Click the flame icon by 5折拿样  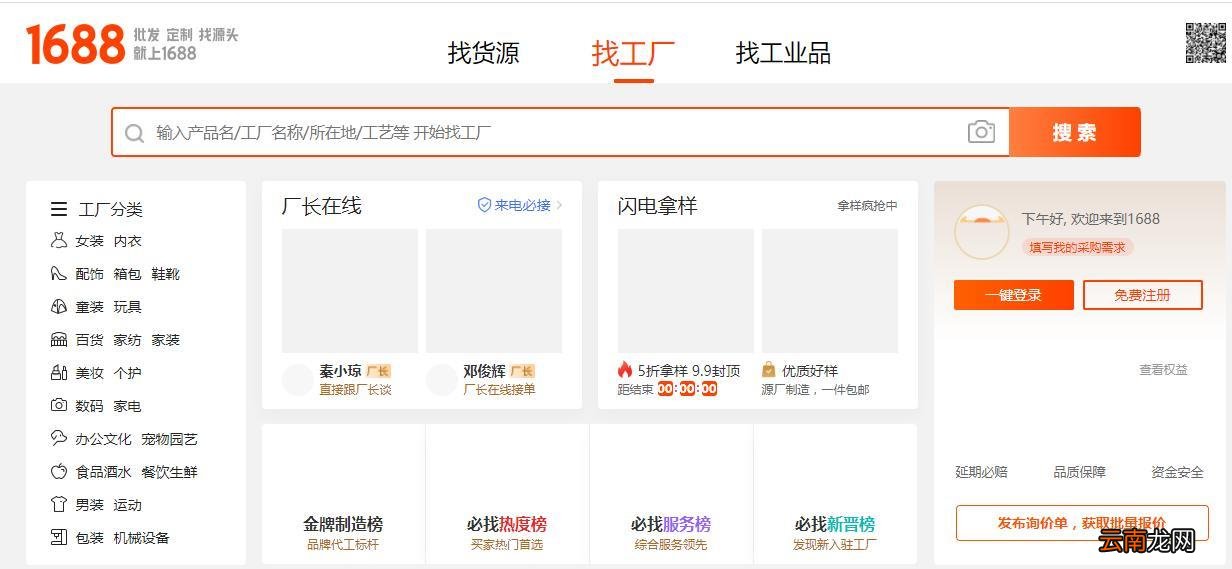(625, 370)
